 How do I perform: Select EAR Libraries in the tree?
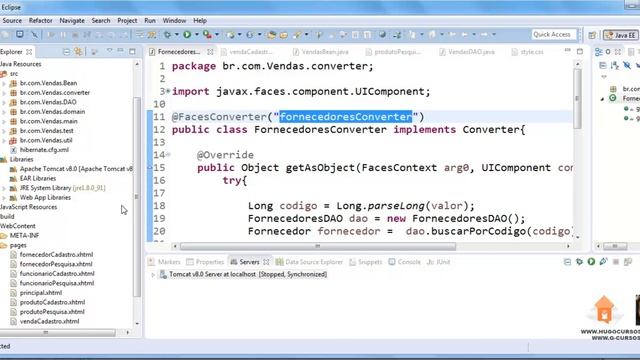[x=38, y=178]
